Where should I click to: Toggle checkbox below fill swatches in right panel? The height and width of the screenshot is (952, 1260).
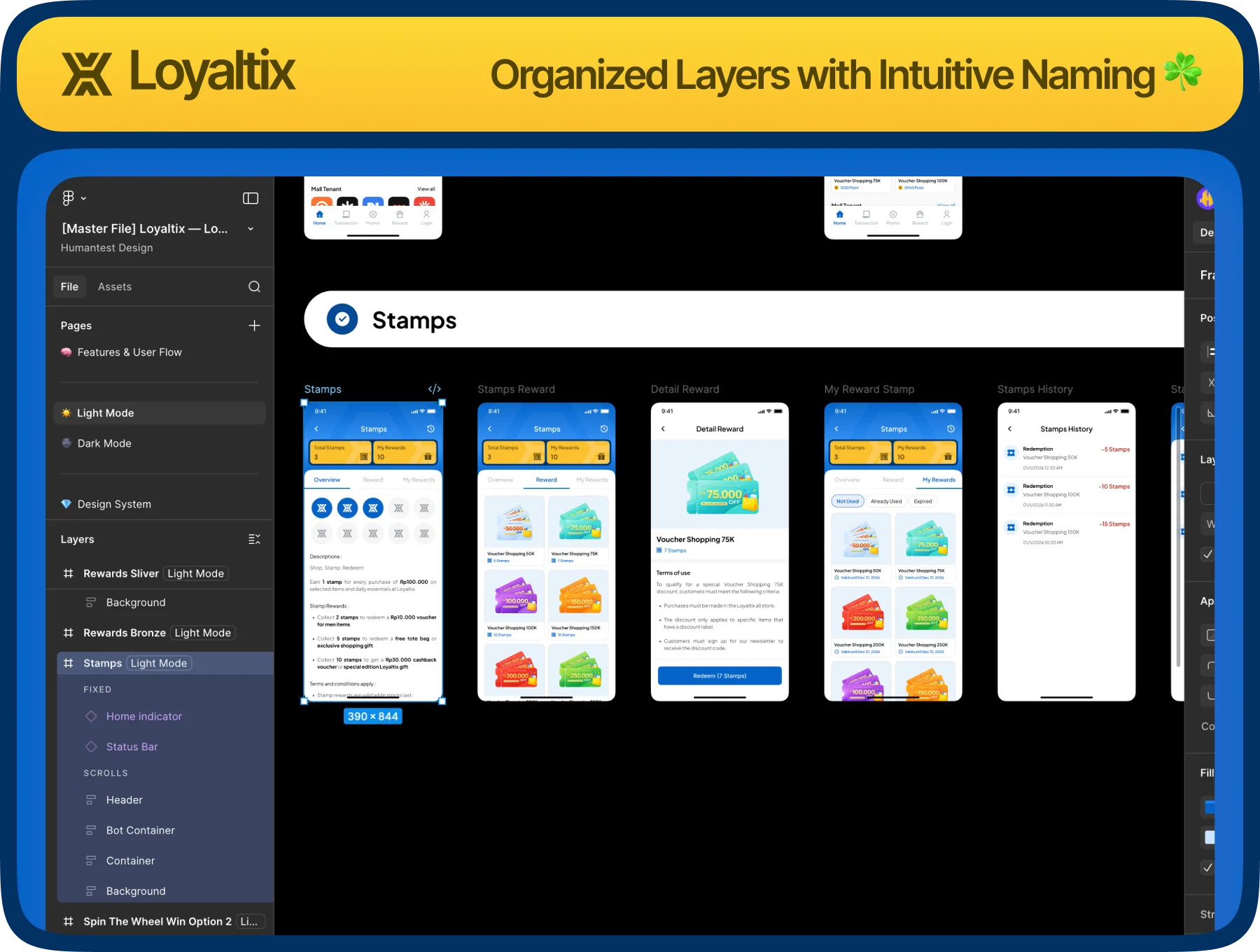(1207, 867)
